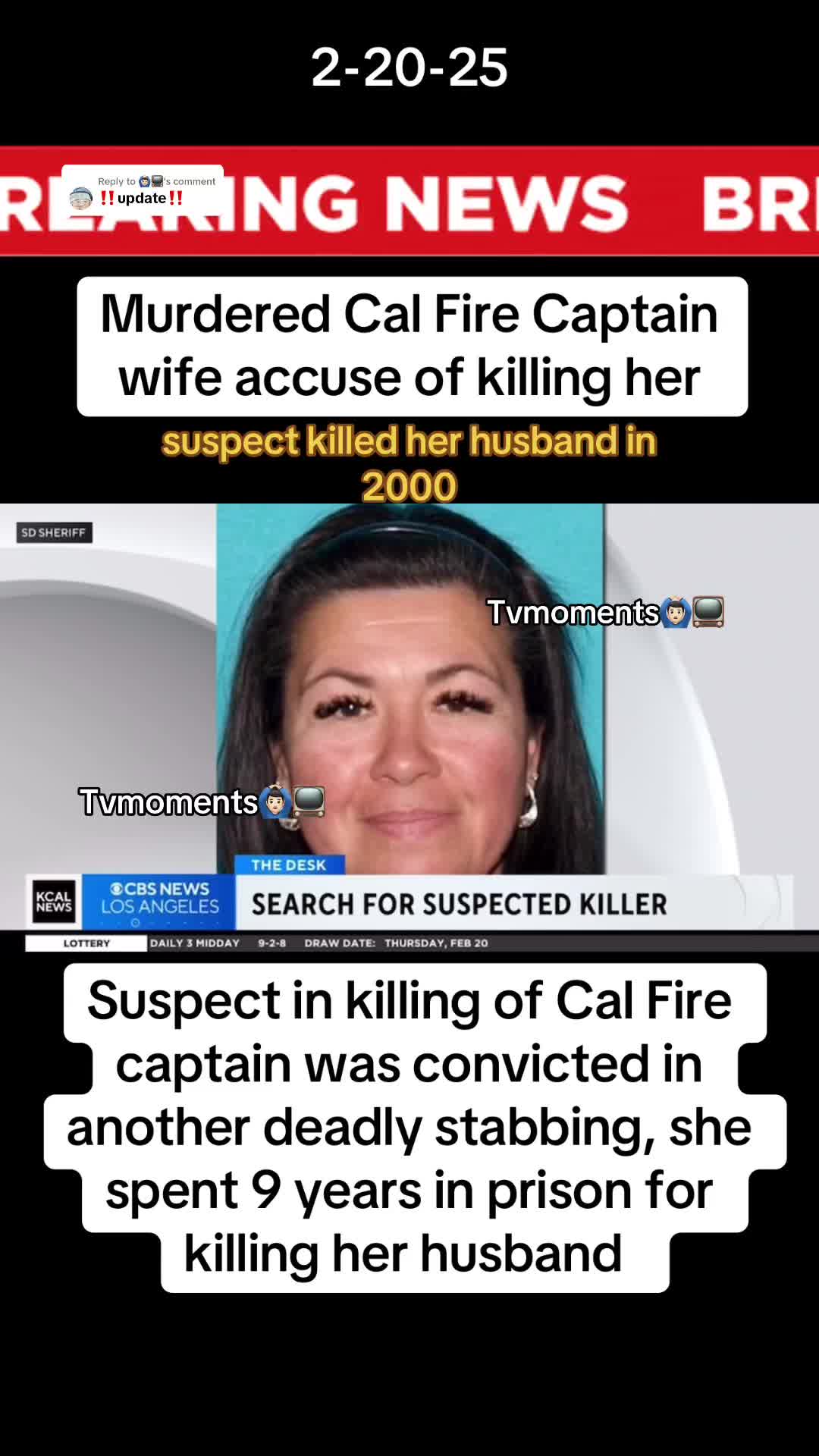This screenshot has width=819, height=1456.
Task: Tap the KCAL News logo
Action: point(54,902)
